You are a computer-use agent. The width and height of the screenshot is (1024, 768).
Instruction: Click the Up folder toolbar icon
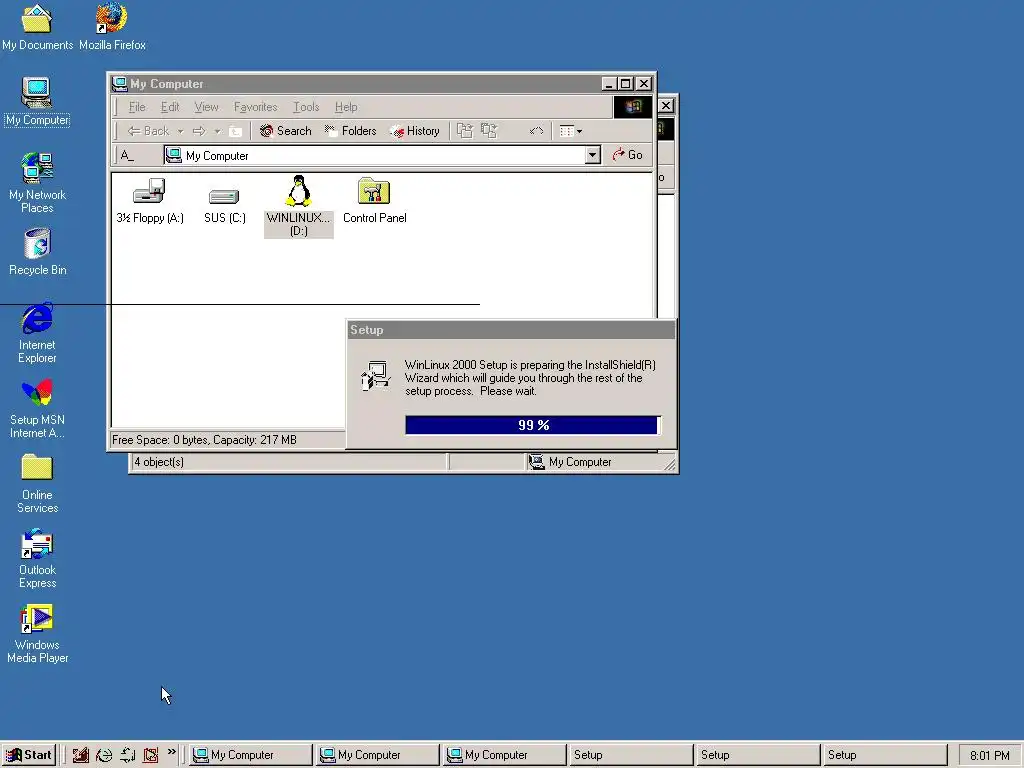point(236,131)
